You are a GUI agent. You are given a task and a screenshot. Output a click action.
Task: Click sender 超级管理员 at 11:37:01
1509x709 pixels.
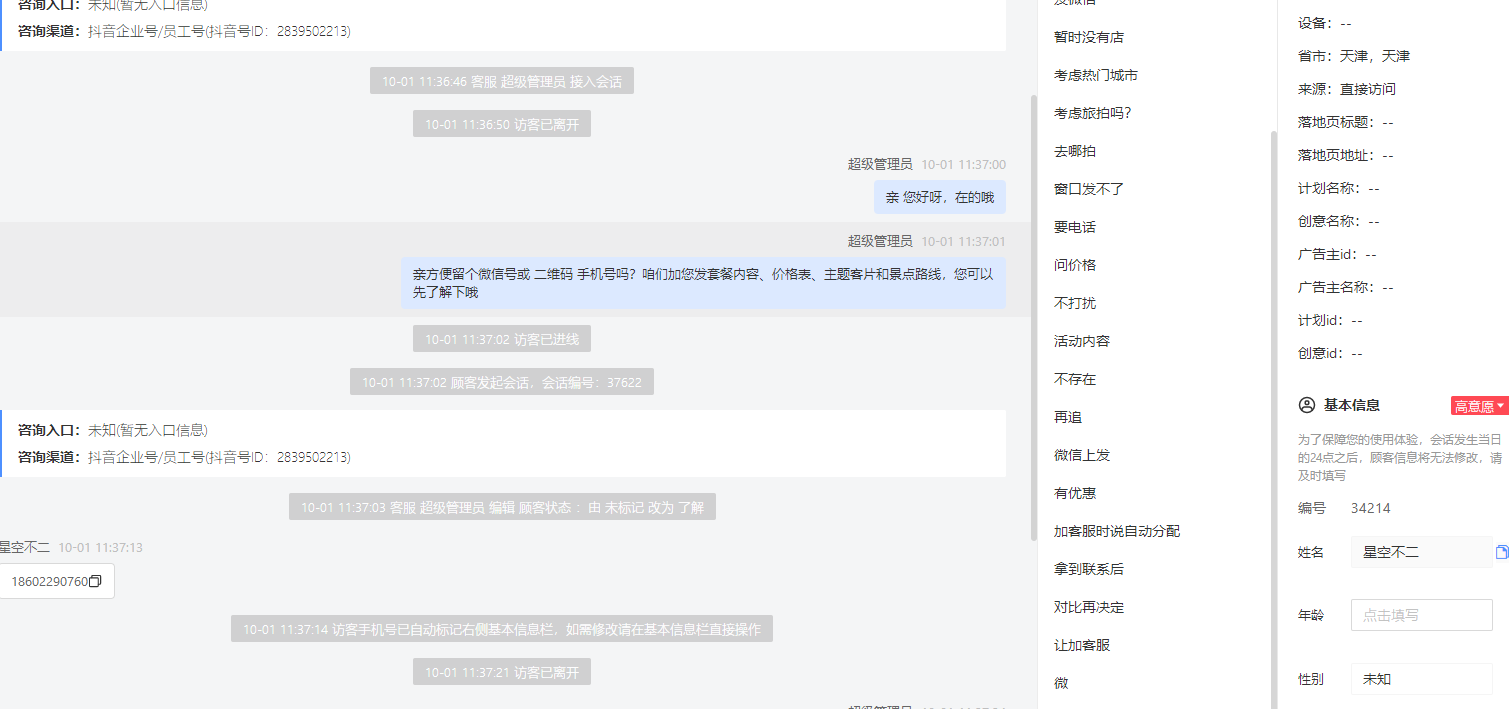880,241
